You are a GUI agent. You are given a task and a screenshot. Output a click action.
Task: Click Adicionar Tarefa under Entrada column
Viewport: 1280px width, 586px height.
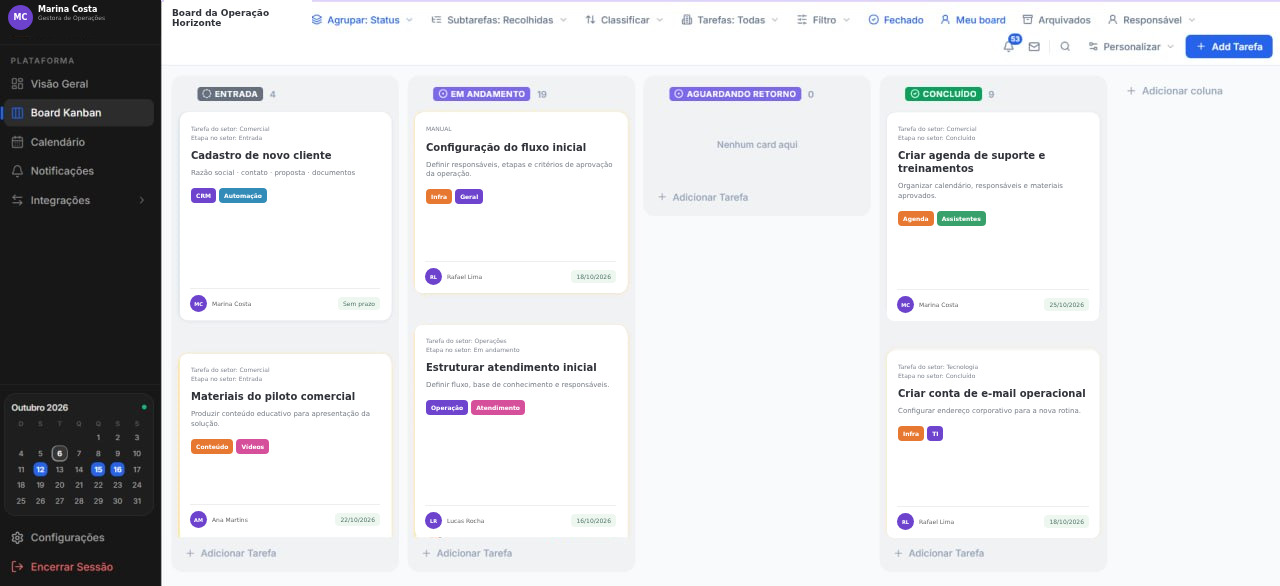coord(230,553)
